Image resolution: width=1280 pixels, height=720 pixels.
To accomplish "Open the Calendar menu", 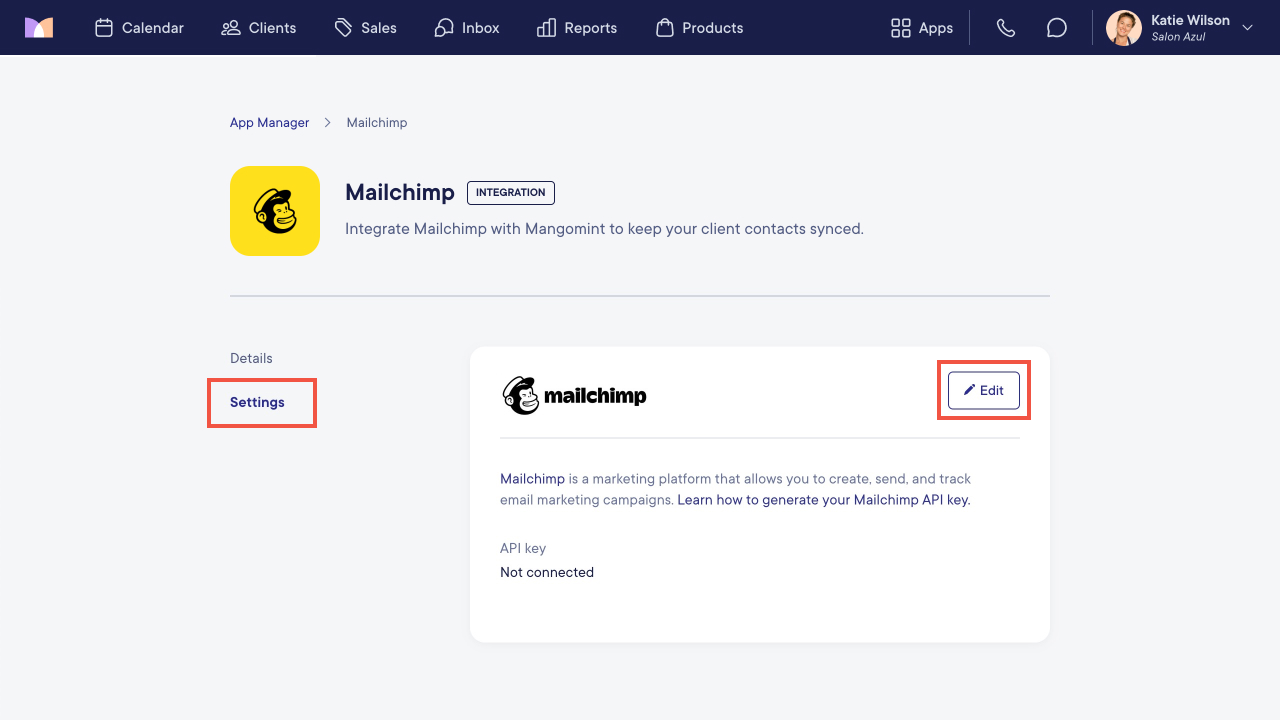I will pyautogui.click(x=139, y=28).
